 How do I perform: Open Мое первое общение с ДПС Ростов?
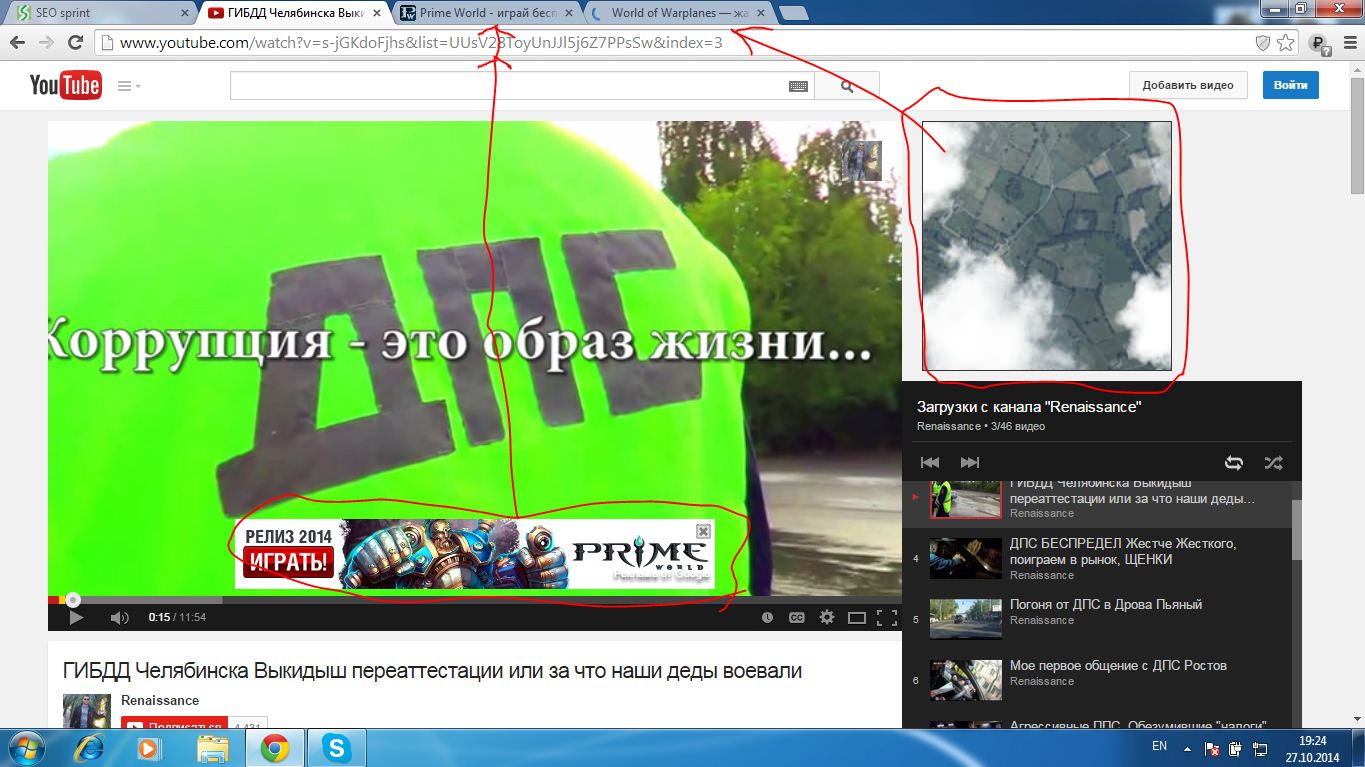1118,666
